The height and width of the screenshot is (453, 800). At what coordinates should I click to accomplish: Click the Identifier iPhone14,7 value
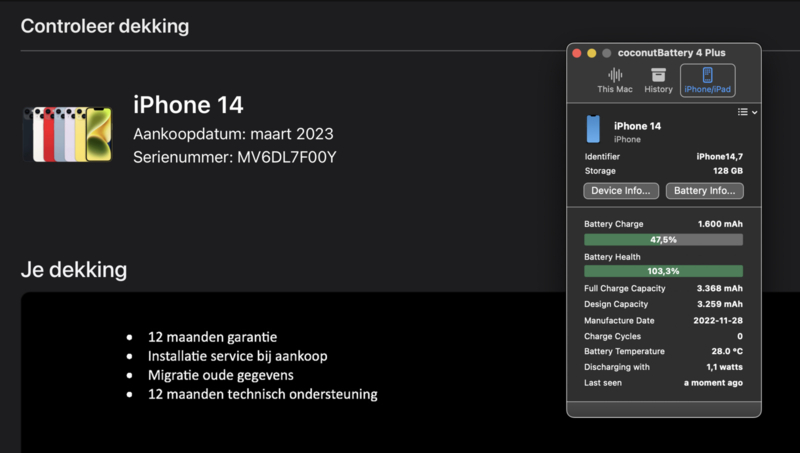tap(719, 157)
